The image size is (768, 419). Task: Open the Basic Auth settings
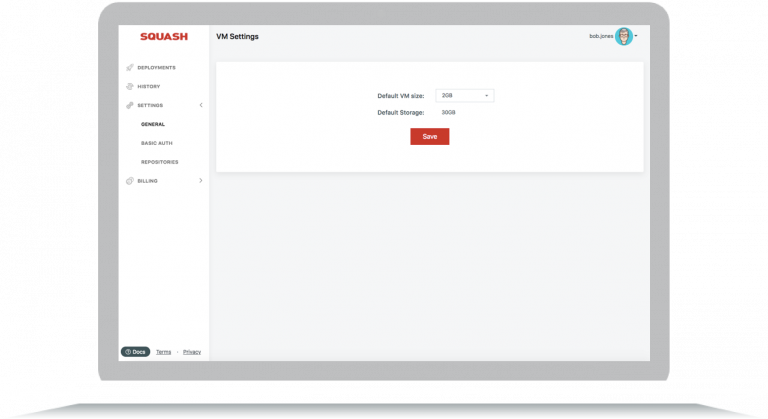tap(158, 143)
